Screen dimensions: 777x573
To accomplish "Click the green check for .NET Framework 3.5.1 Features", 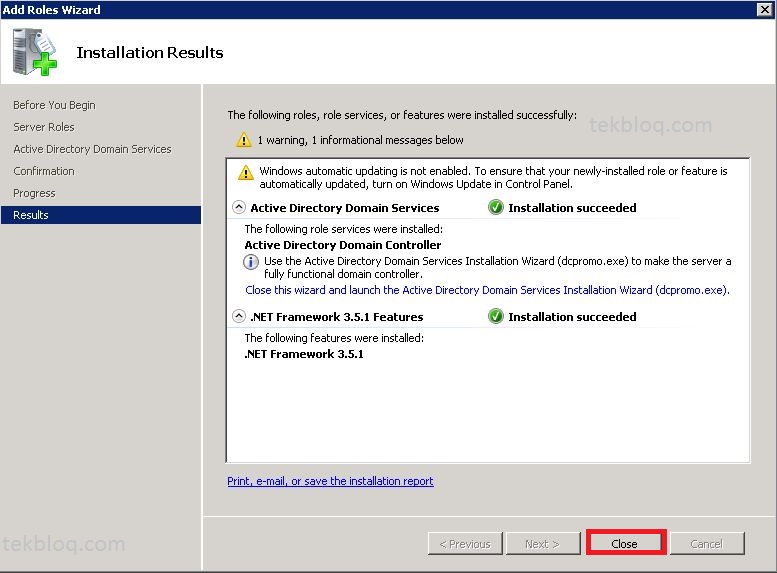I will [x=496, y=316].
